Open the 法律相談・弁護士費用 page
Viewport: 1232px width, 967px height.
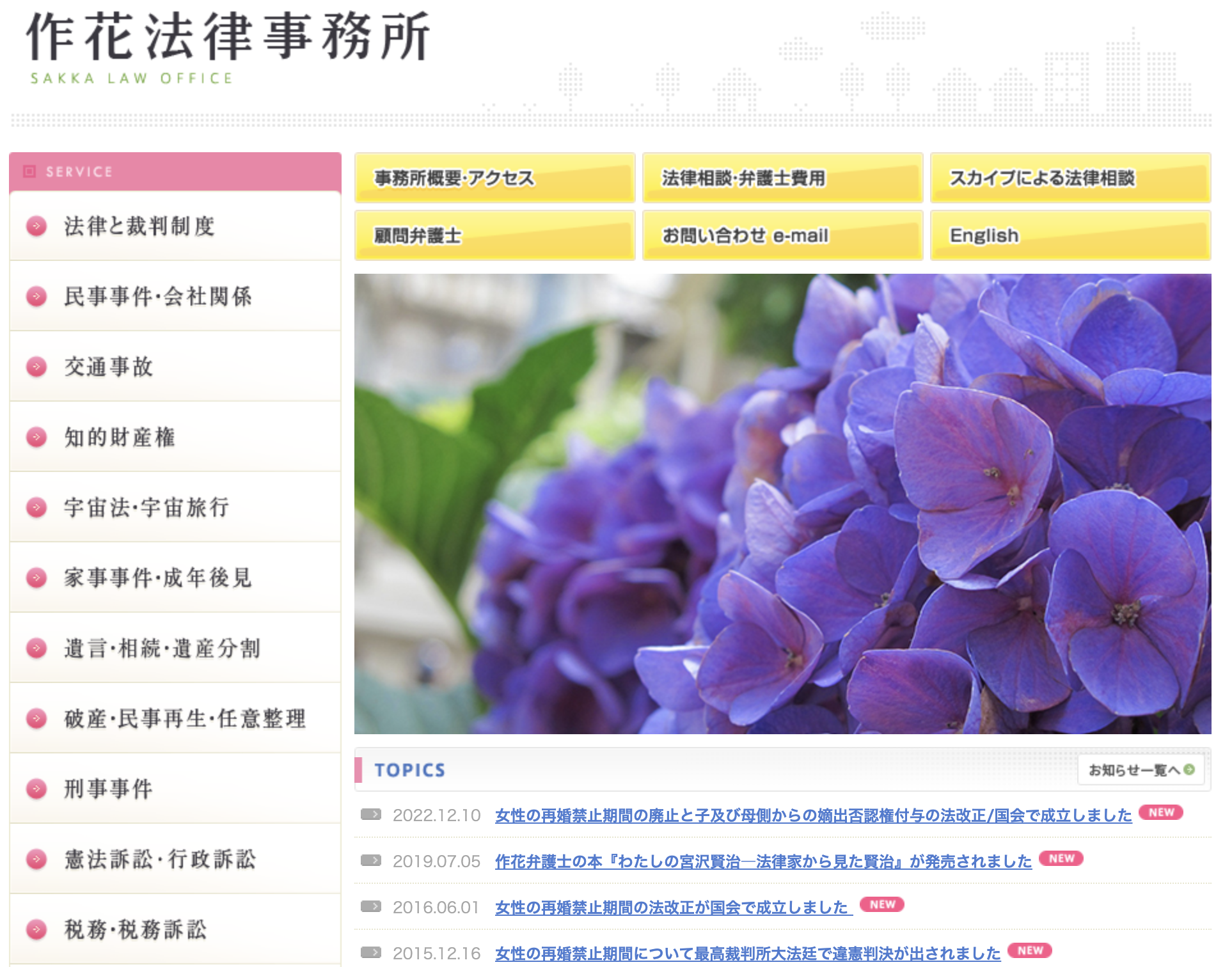point(783,178)
